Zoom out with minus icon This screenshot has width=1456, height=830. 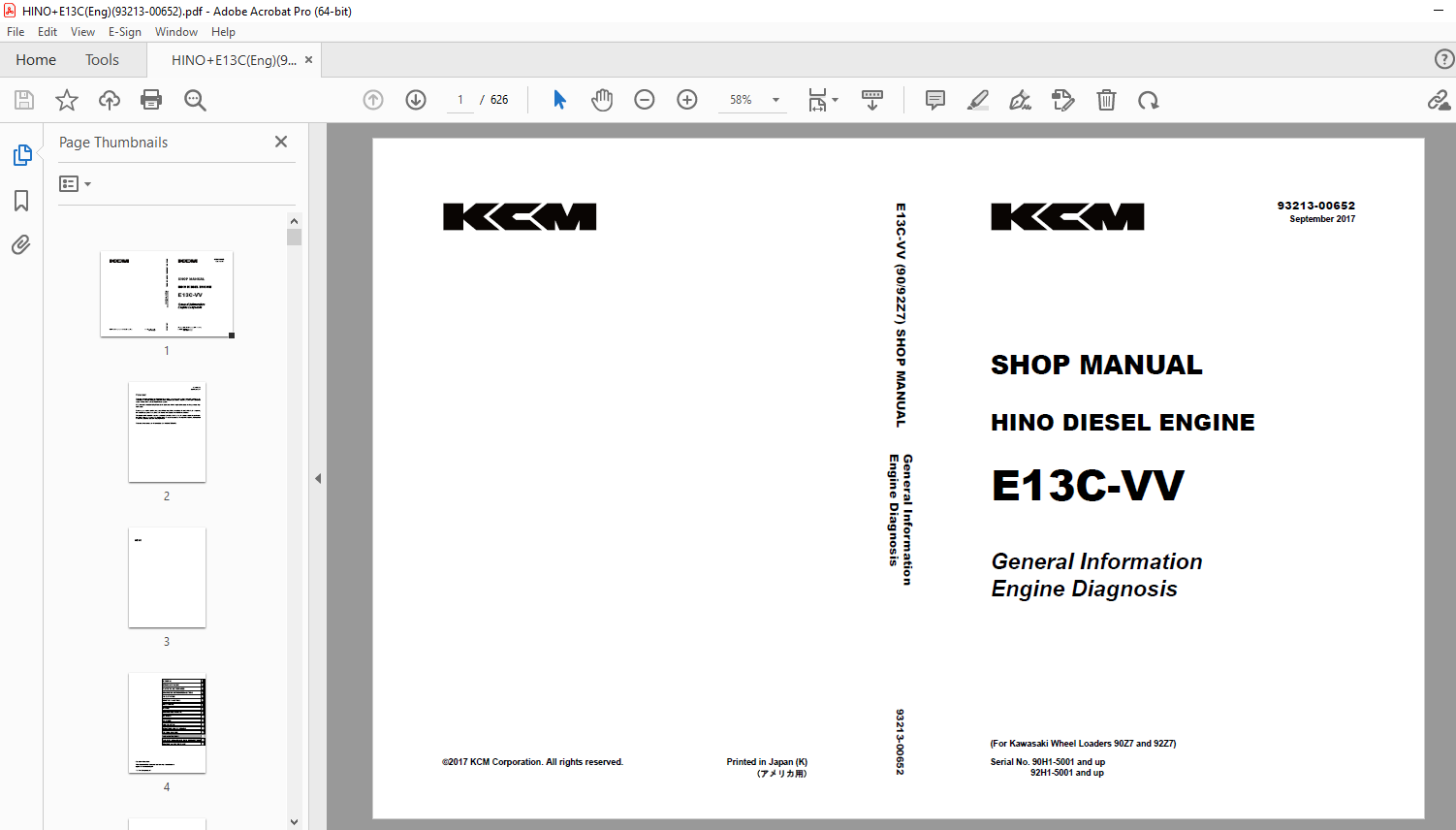pos(645,100)
